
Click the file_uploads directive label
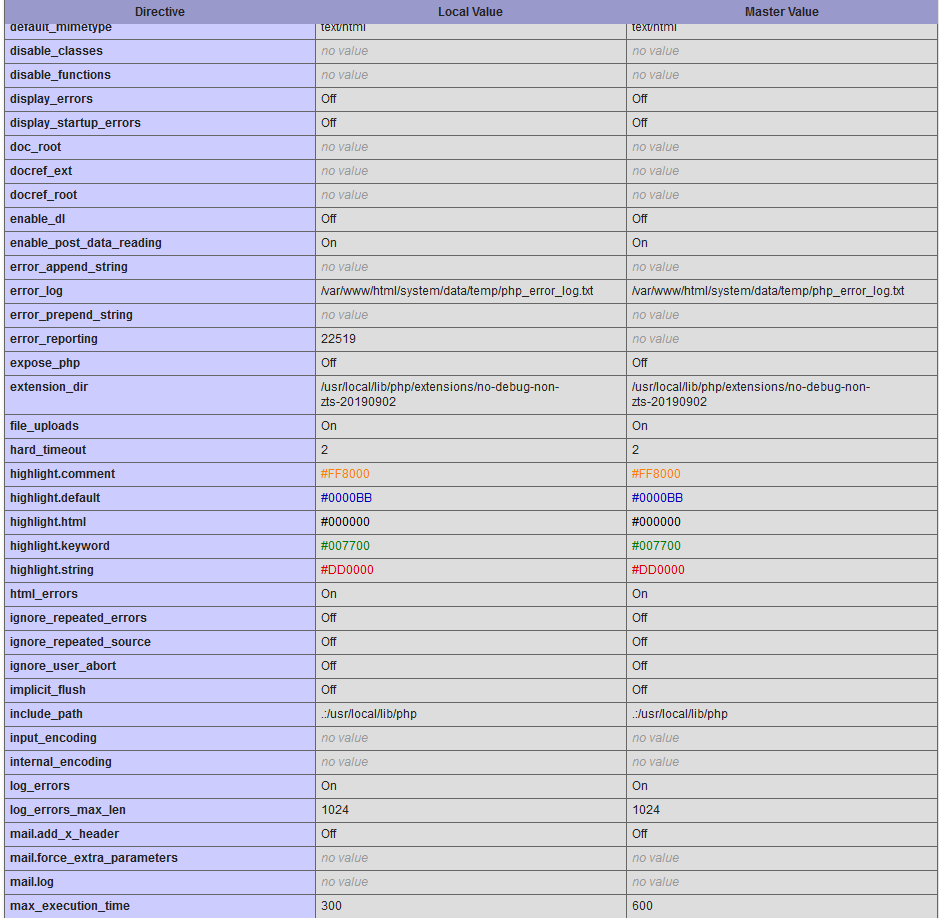pos(44,426)
